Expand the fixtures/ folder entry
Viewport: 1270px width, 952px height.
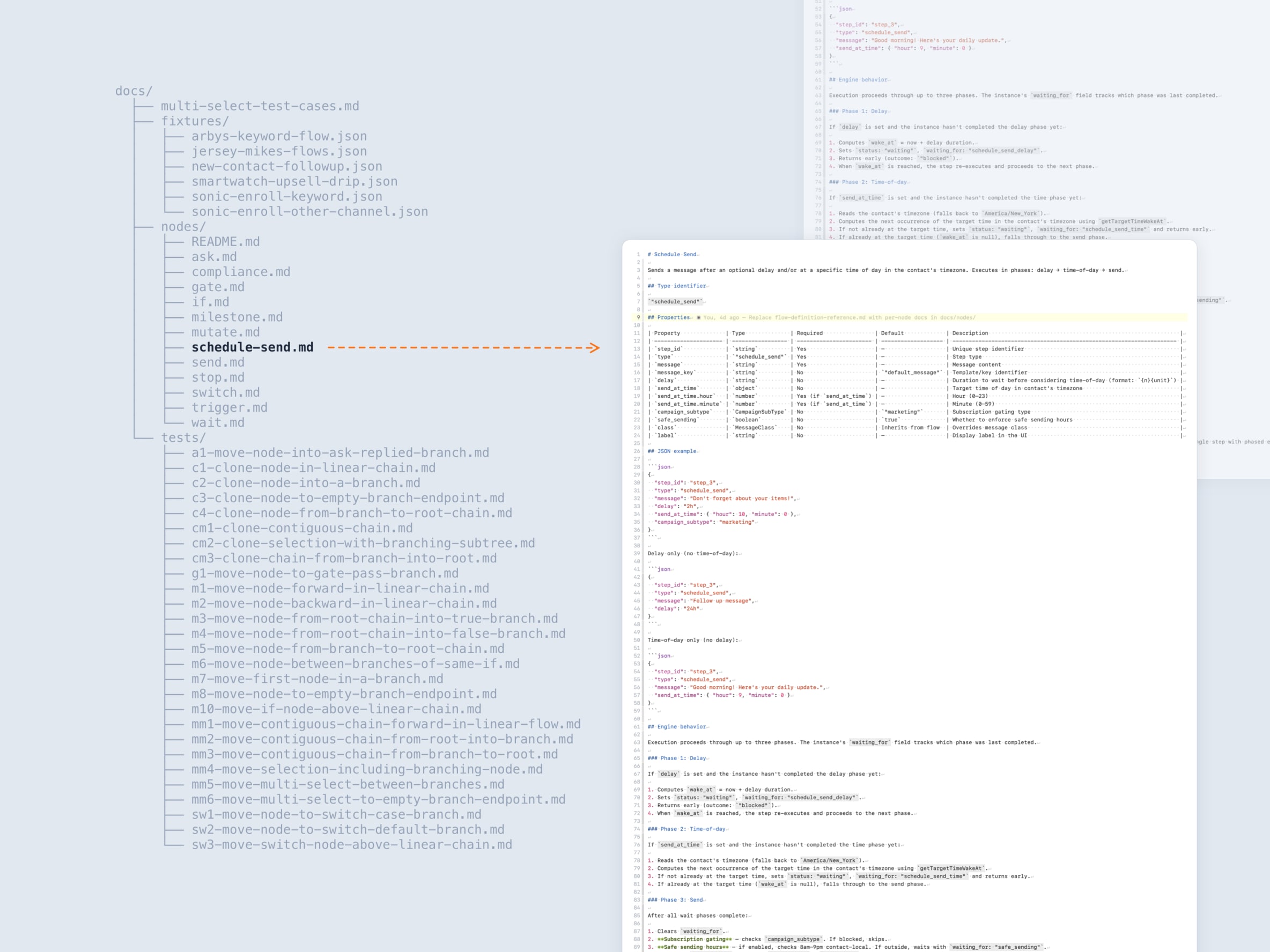point(195,121)
